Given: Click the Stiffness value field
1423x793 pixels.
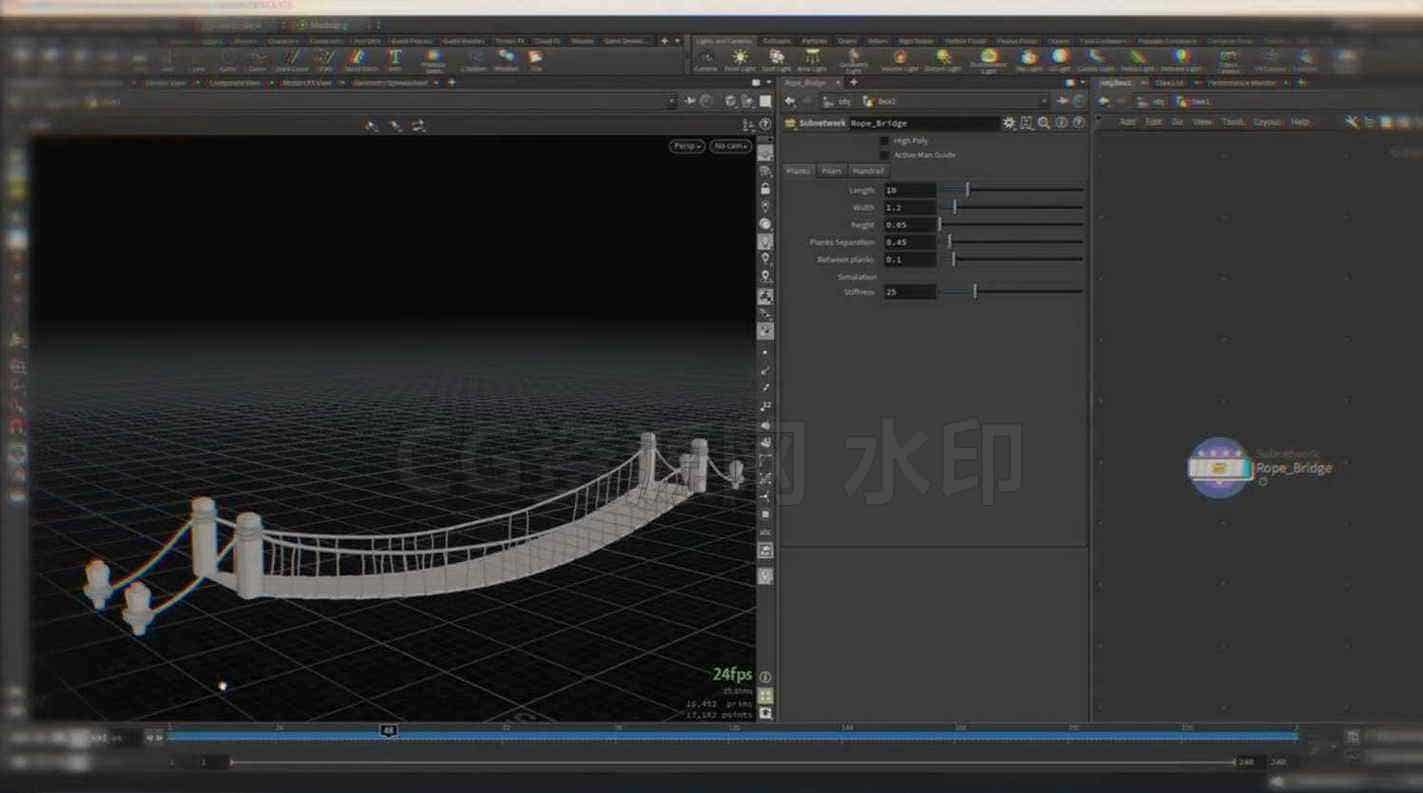Looking at the screenshot, I should pos(909,292).
